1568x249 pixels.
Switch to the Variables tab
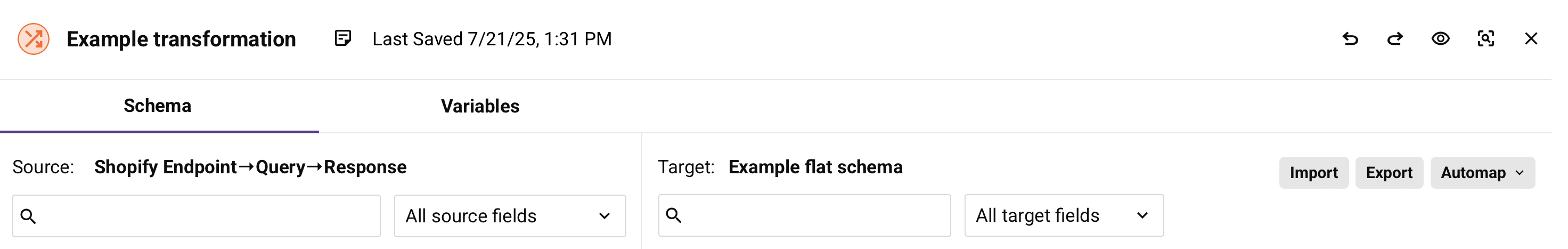[480, 106]
